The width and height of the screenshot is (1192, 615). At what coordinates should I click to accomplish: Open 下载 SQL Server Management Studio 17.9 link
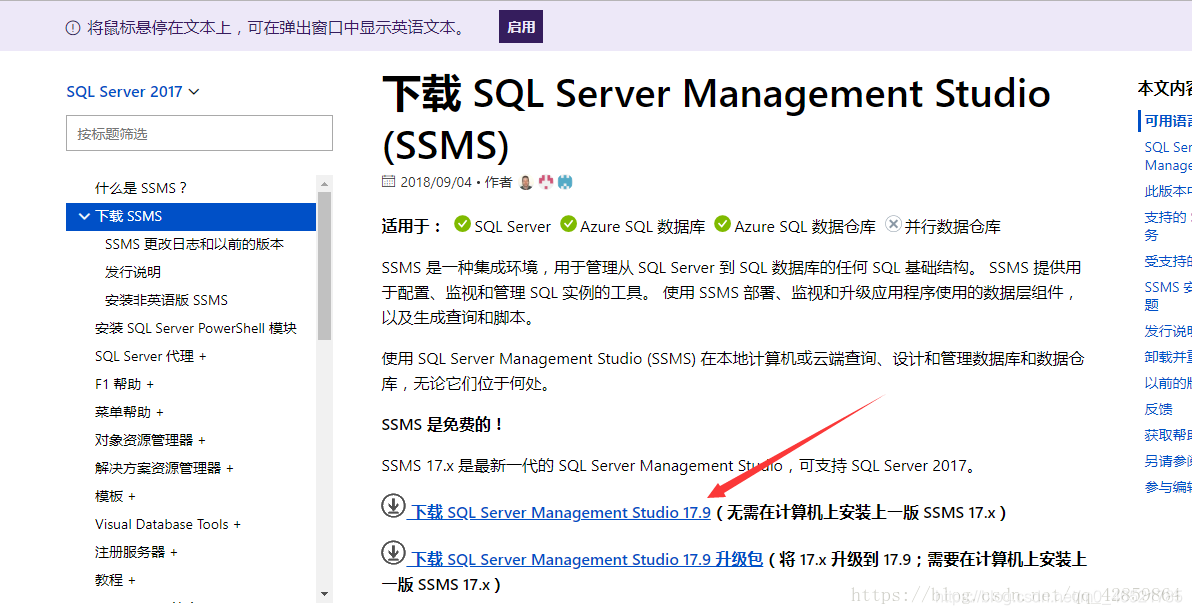point(560,513)
